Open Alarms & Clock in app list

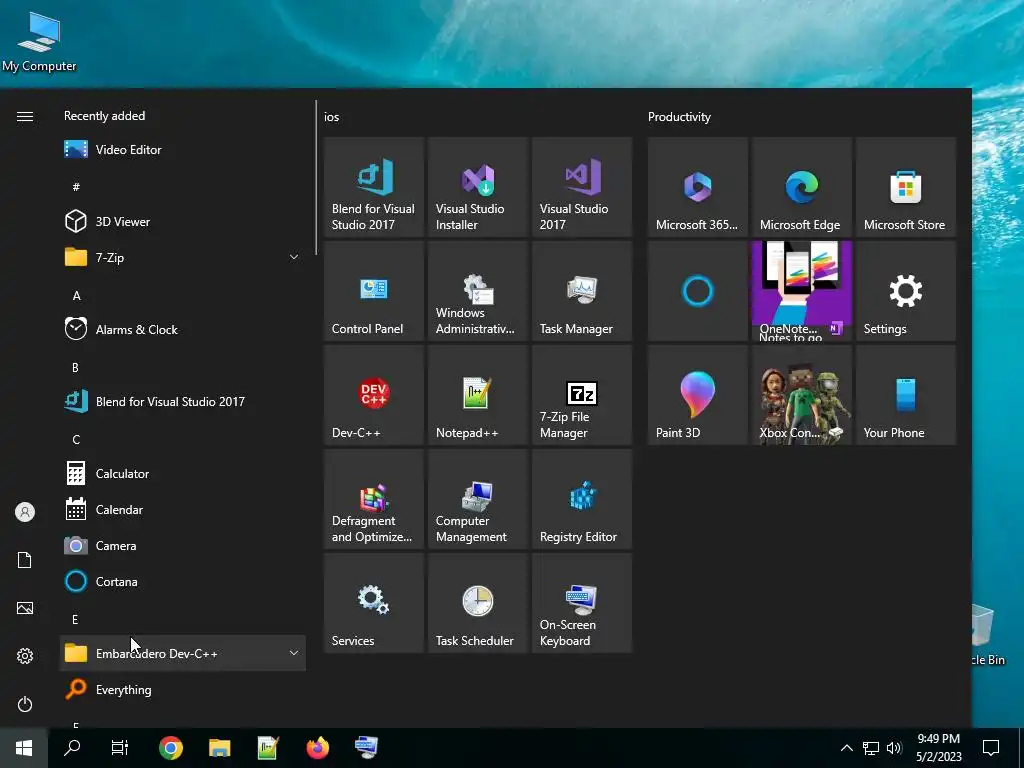[x=183, y=329]
